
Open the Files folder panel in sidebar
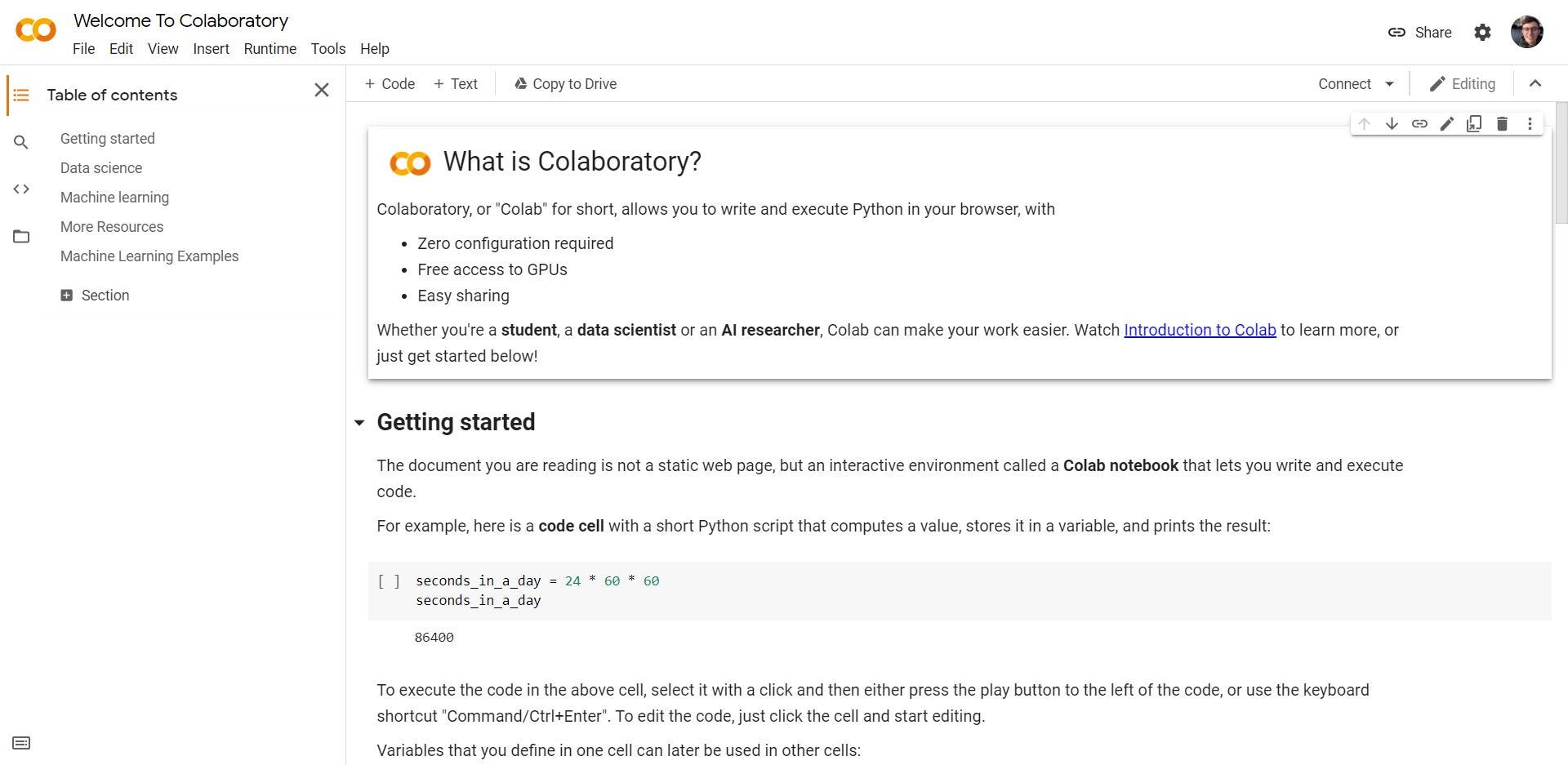click(21, 237)
